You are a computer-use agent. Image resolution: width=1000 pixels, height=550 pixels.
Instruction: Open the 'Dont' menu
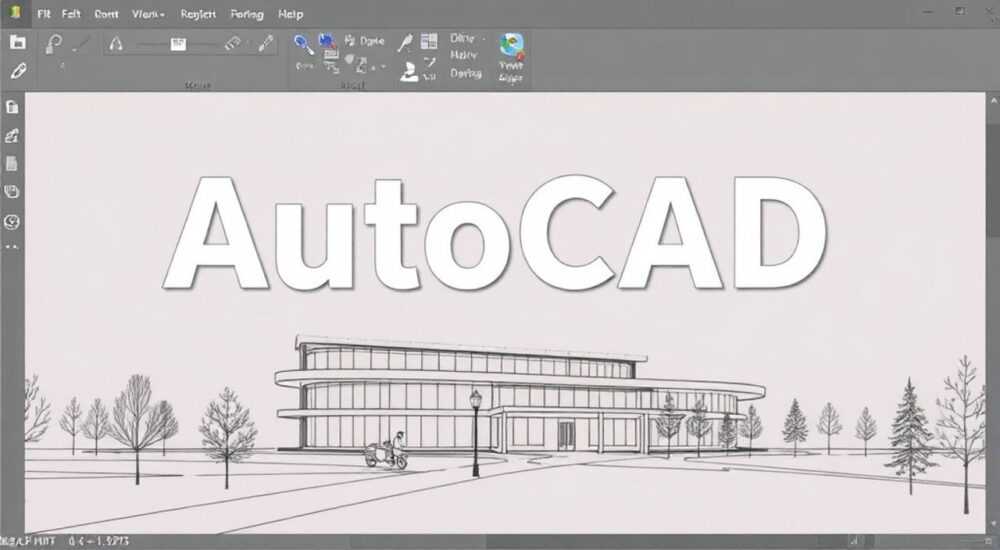[106, 13]
